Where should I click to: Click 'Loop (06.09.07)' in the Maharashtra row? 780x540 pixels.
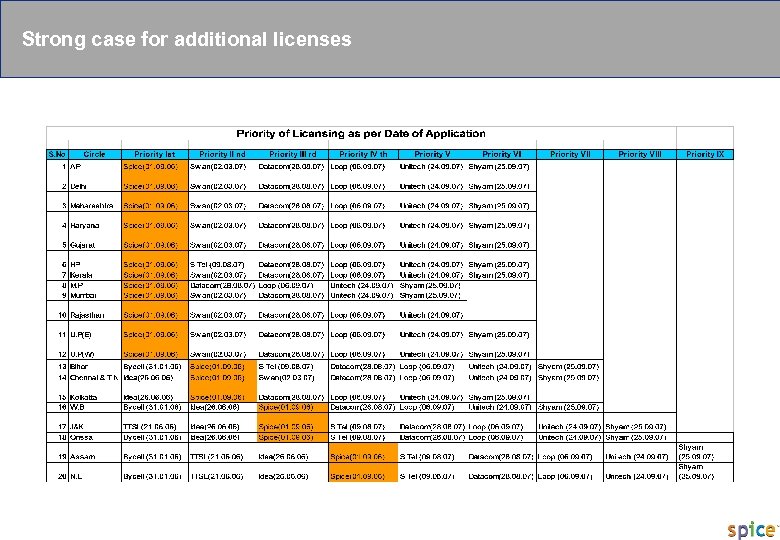click(358, 206)
